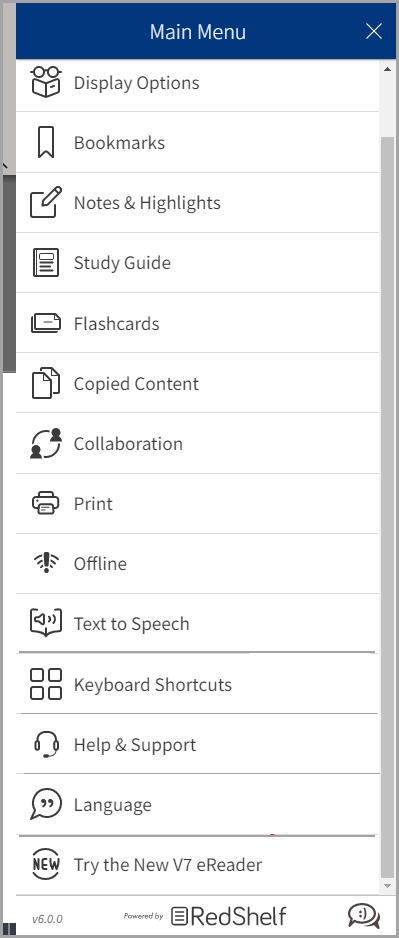Open Help & Support from the menu
This screenshot has width=399, height=938.
pos(197,744)
